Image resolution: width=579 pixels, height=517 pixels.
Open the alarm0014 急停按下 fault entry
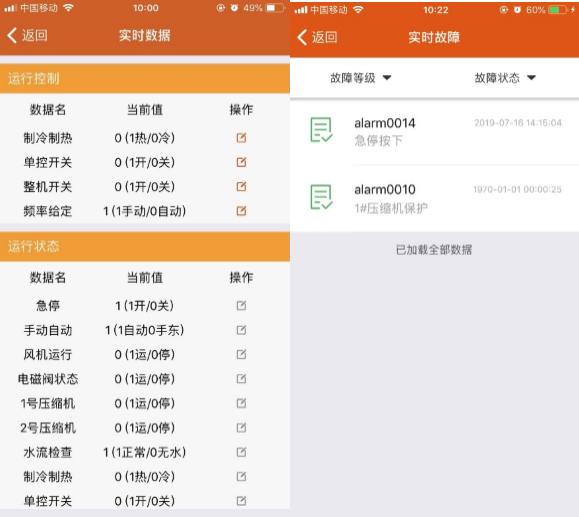pos(434,131)
